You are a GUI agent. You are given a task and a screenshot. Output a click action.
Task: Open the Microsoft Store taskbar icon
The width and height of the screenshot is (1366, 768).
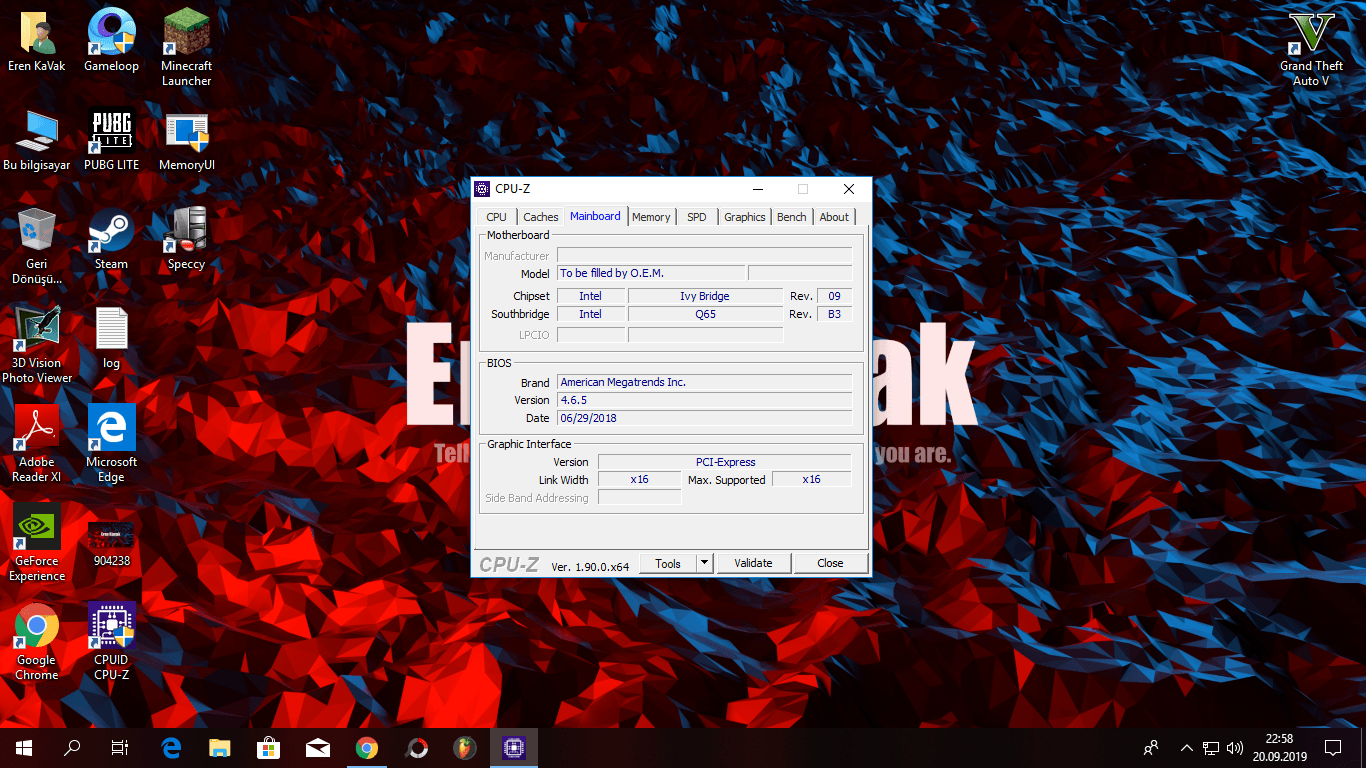269,747
